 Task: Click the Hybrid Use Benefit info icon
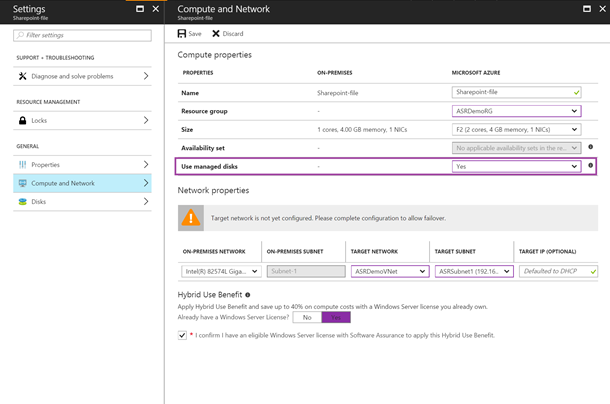point(248,295)
